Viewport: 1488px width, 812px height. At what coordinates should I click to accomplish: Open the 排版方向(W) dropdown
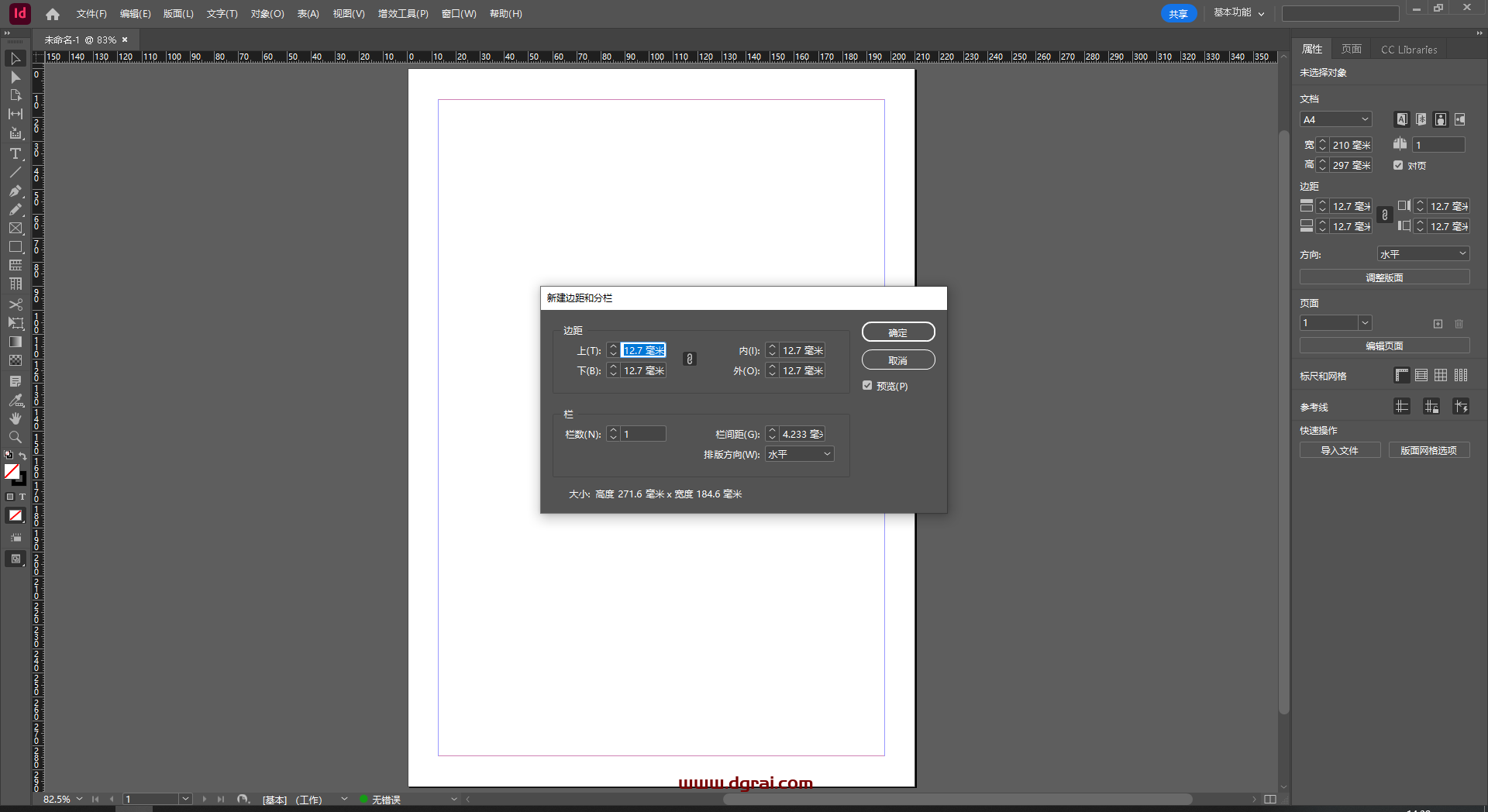click(x=800, y=455)
